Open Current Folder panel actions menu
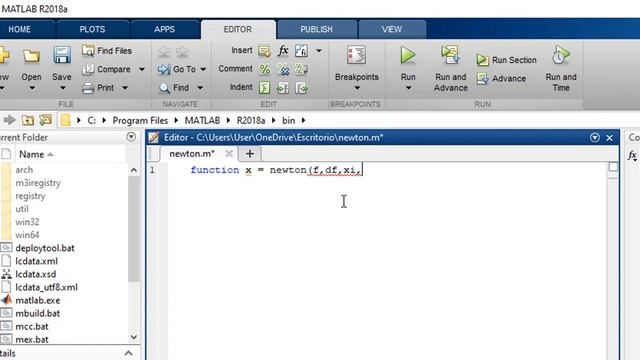Screen dimensions: 640x360 coord(131,137)
